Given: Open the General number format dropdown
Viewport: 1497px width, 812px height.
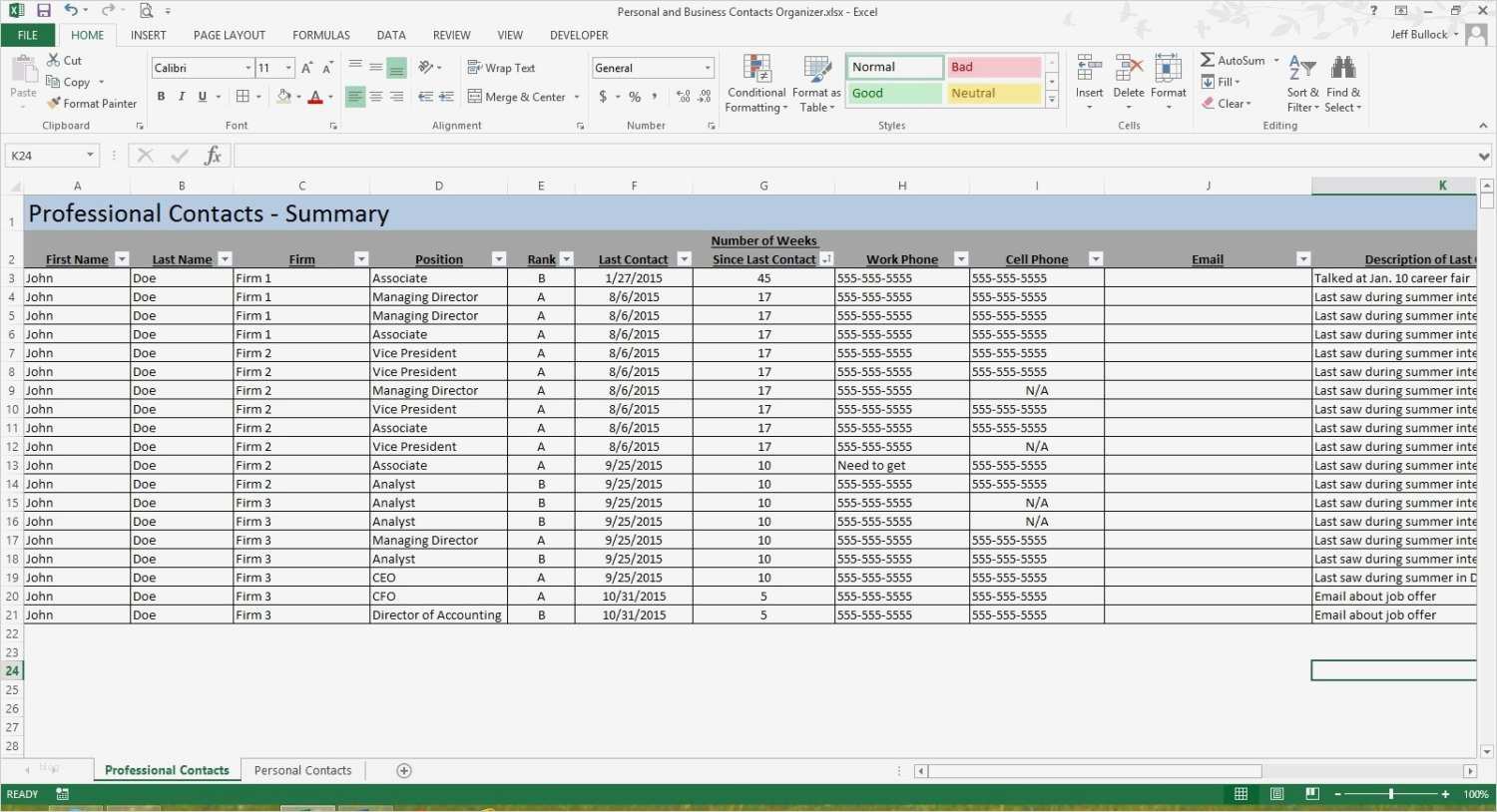Looking at the screenshot, I should pos(708,68).
